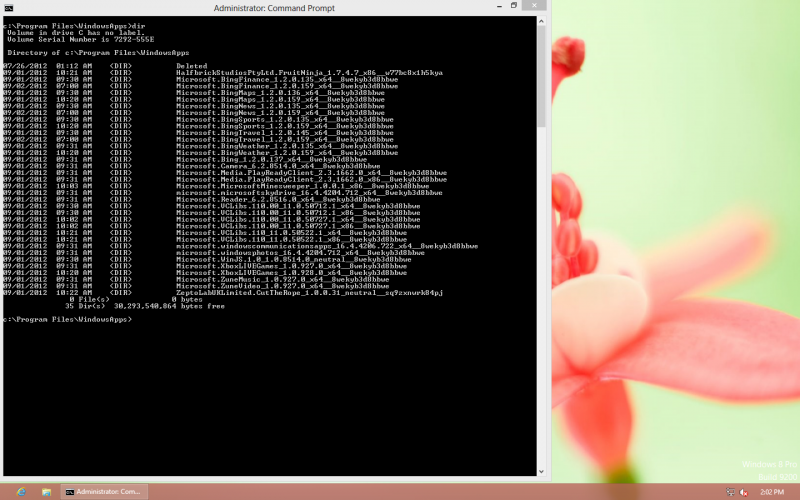
Task: Restore down the Command Prompt window
Action: tap(514, 6)
